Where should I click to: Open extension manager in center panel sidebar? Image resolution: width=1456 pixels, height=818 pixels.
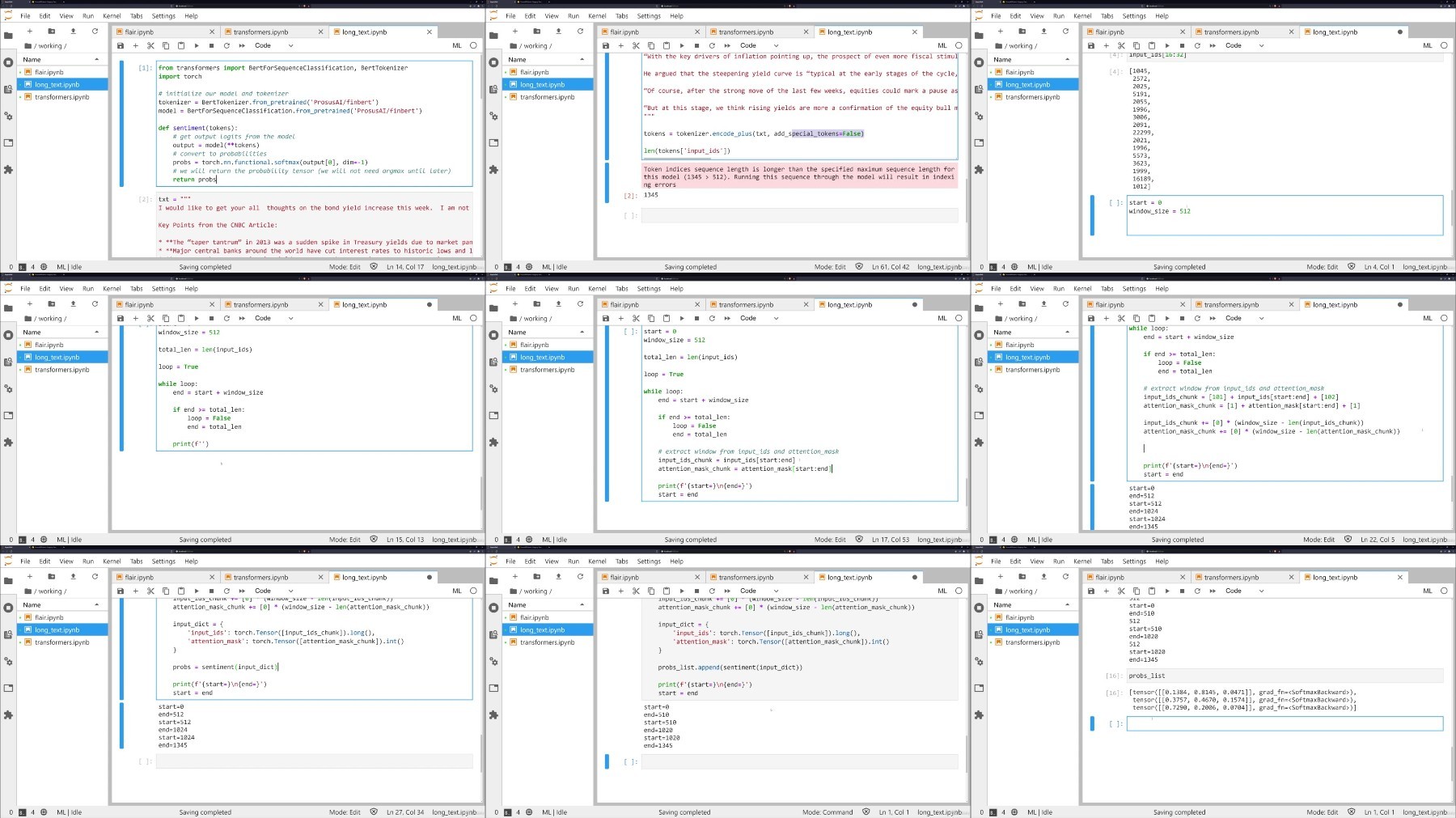493,442
